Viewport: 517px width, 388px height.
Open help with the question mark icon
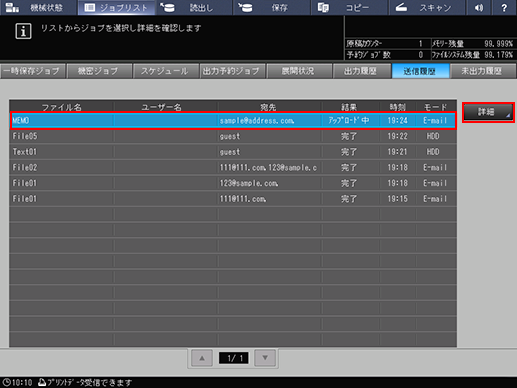coord(504,7)
